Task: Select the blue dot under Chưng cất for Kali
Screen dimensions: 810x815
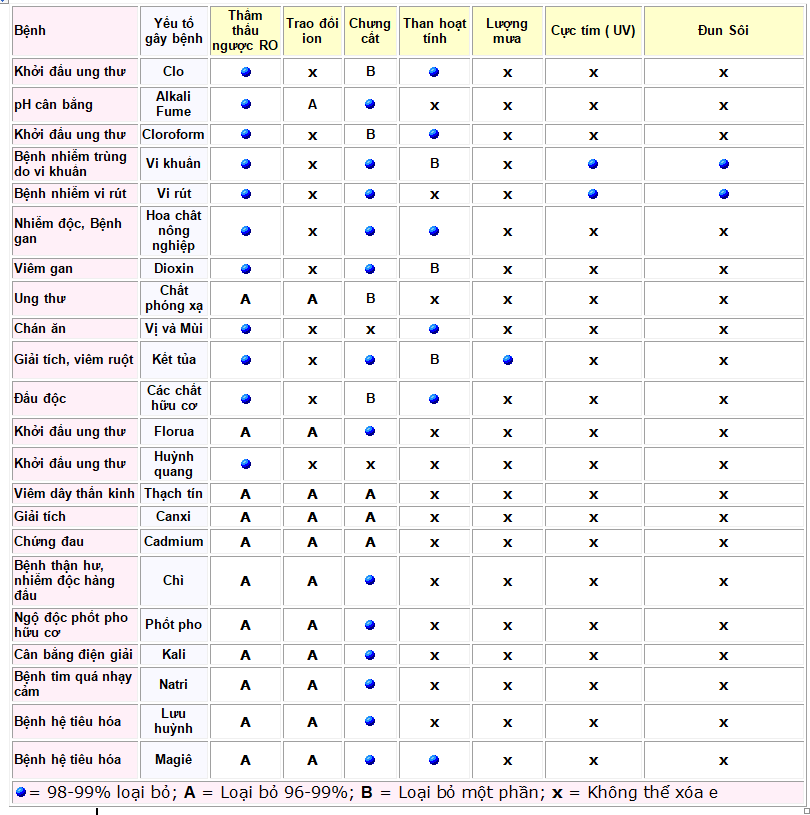Action: [370, 655]
